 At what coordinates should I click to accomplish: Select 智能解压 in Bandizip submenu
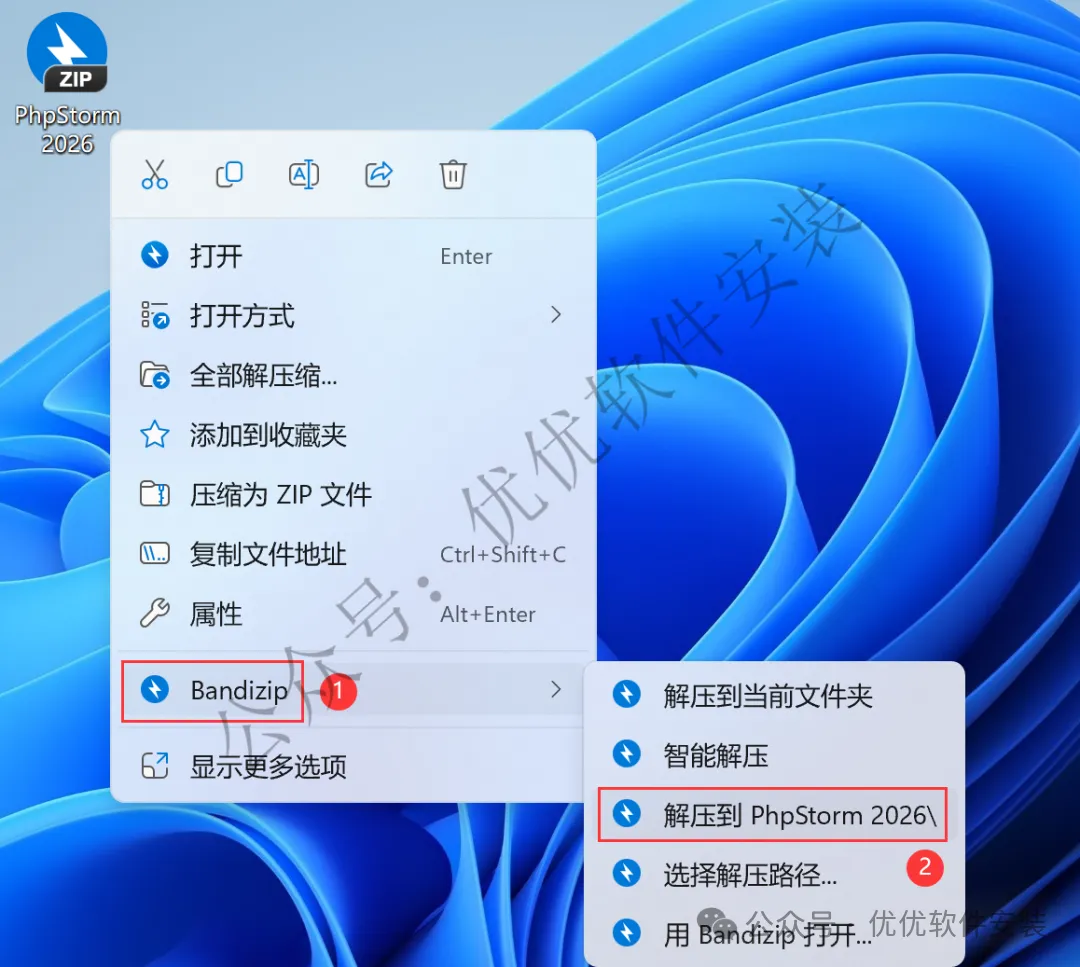[774, 755]
